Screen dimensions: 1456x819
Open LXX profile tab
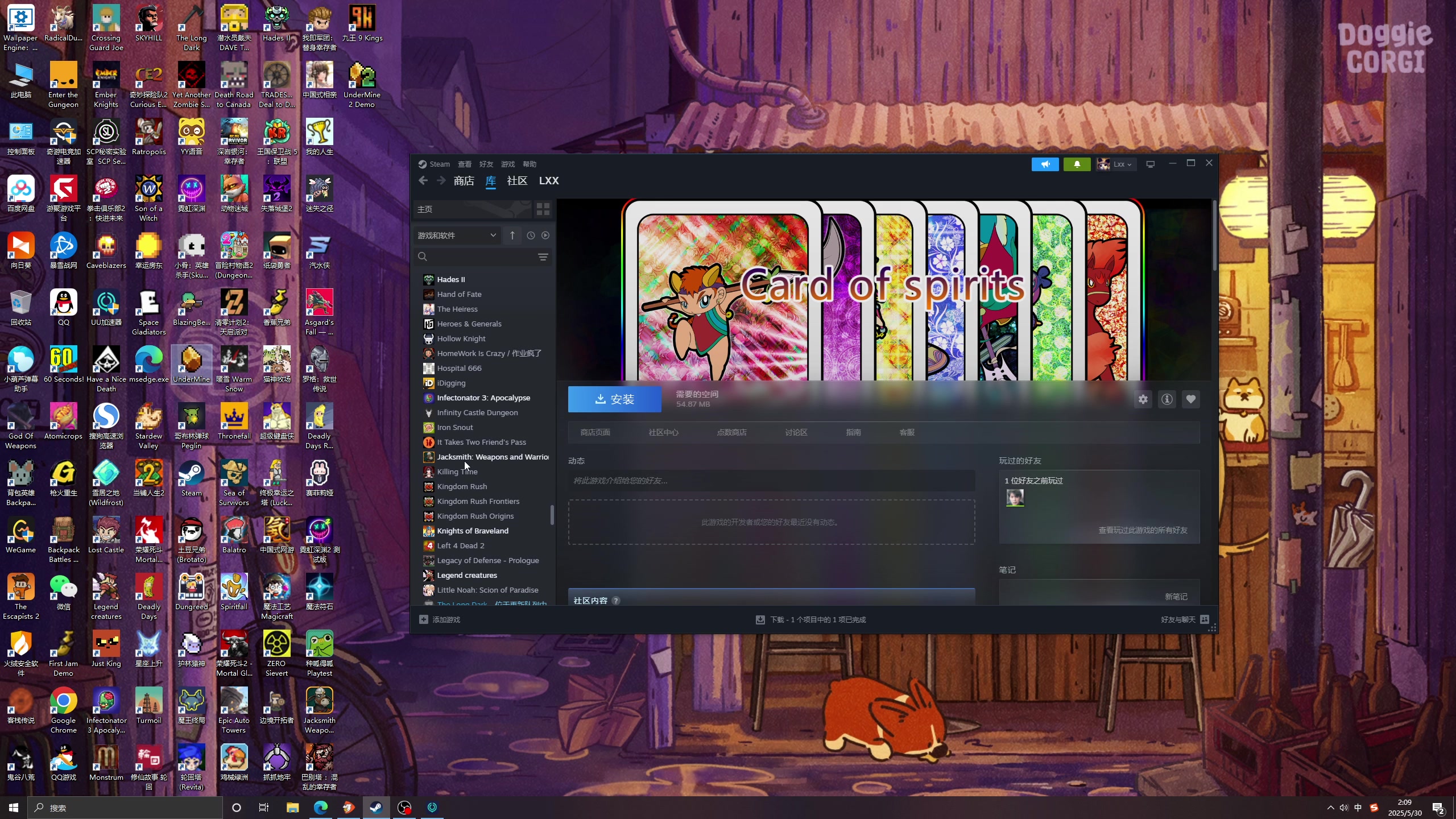point(549,181)
